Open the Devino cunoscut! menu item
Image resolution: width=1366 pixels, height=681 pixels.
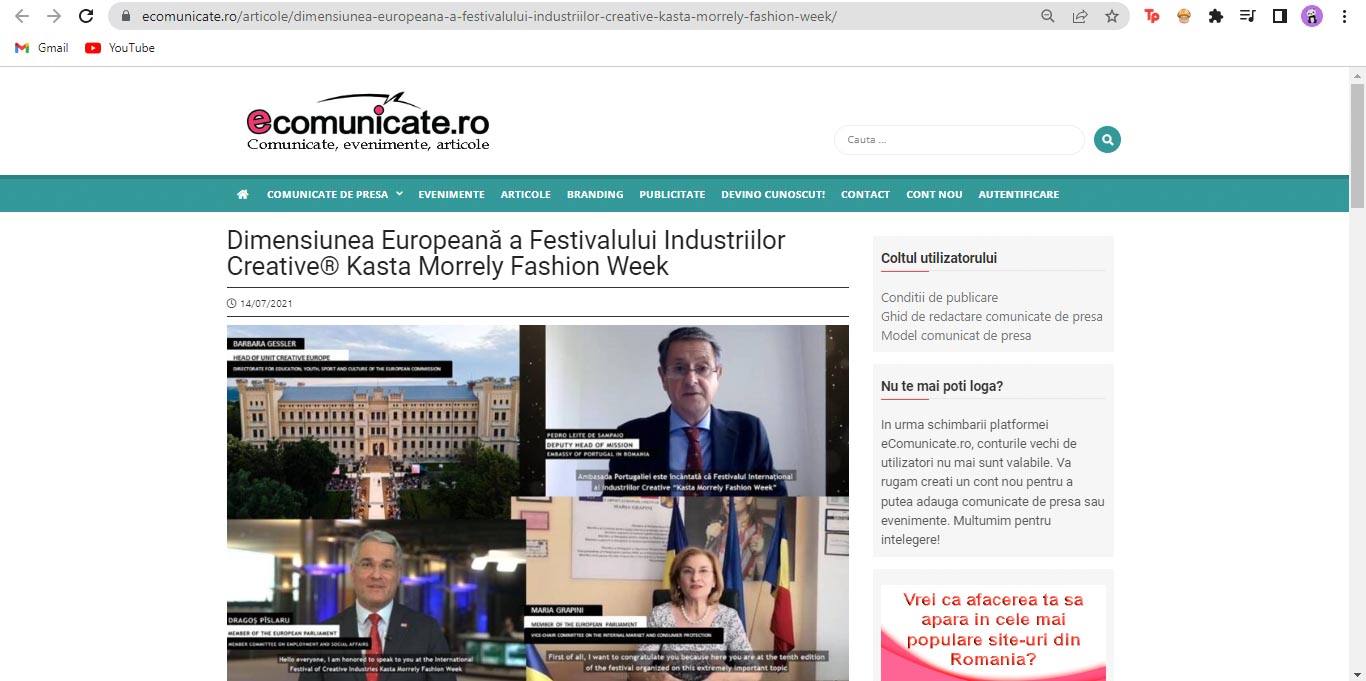[x=773, y=194]
